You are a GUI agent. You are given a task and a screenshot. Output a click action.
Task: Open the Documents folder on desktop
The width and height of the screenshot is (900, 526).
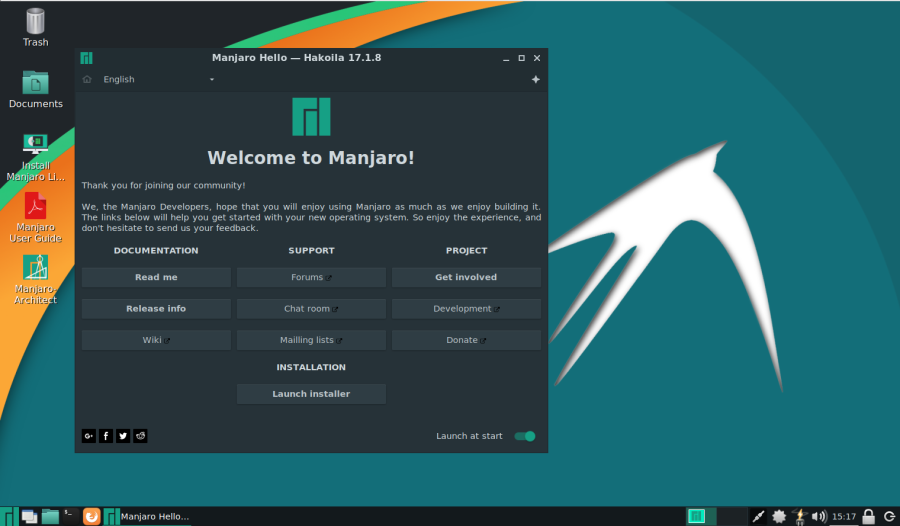pos(36,89)
